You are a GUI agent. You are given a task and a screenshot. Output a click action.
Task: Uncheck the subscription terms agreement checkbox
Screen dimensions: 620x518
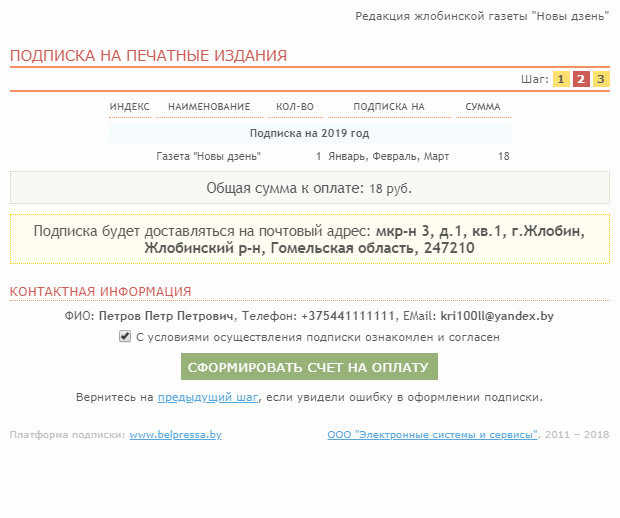[x=125, y=337]
